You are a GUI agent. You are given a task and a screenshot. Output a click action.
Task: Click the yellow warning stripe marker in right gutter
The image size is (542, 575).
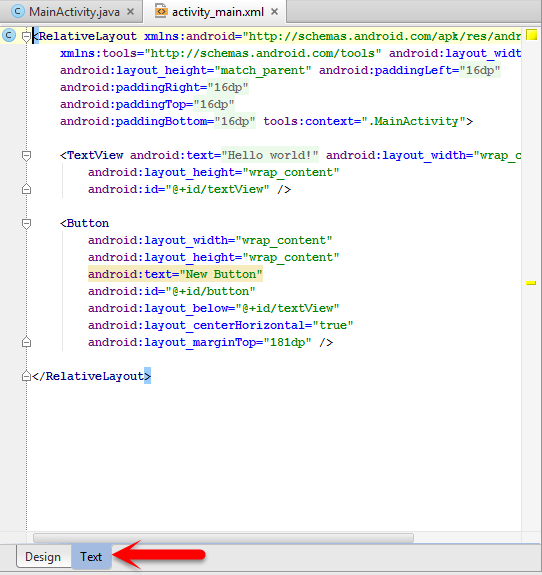(x=531, y=283)
